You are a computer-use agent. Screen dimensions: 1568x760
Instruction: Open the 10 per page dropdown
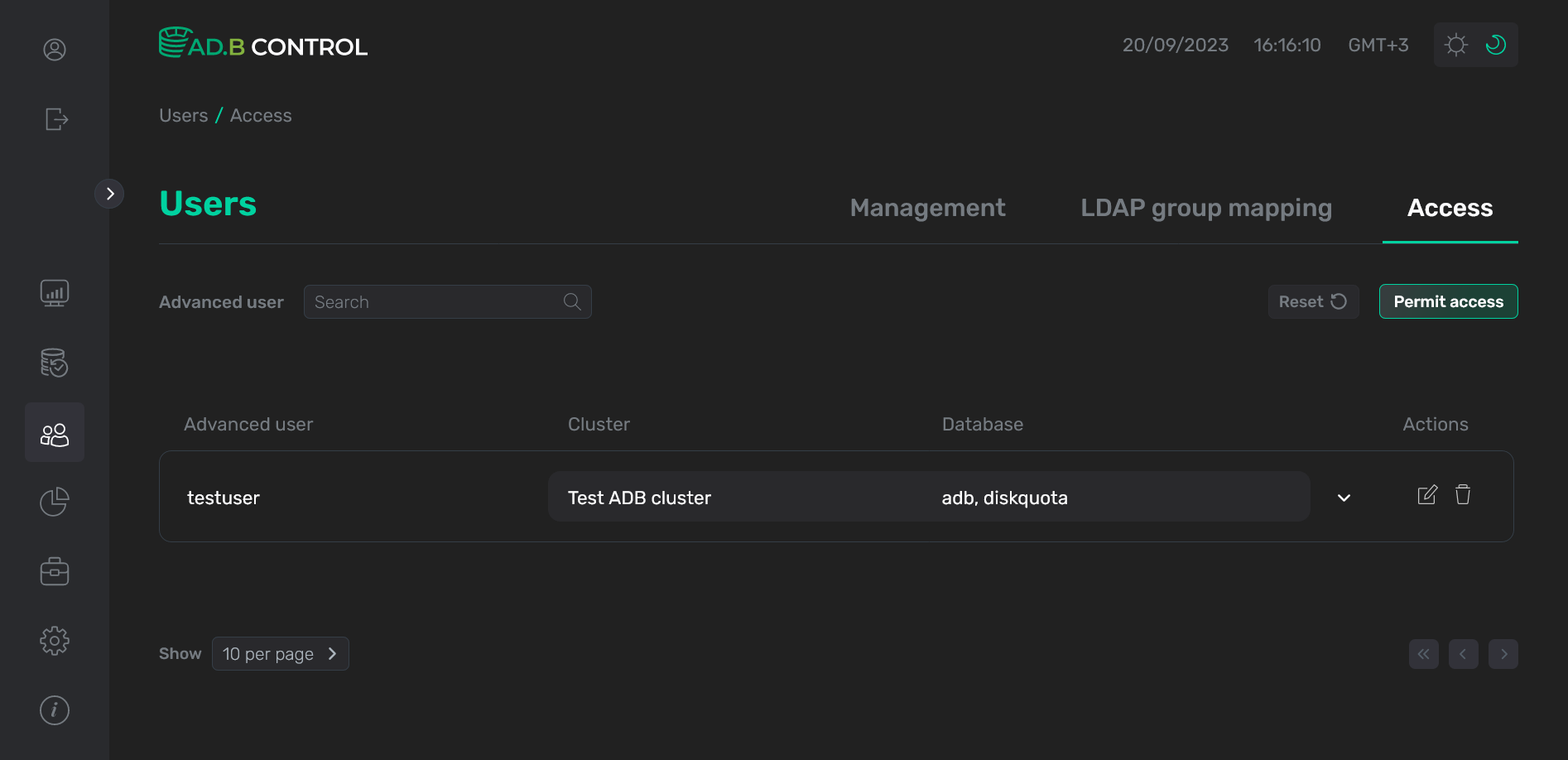pyautogui.click(x=280, y=654)
